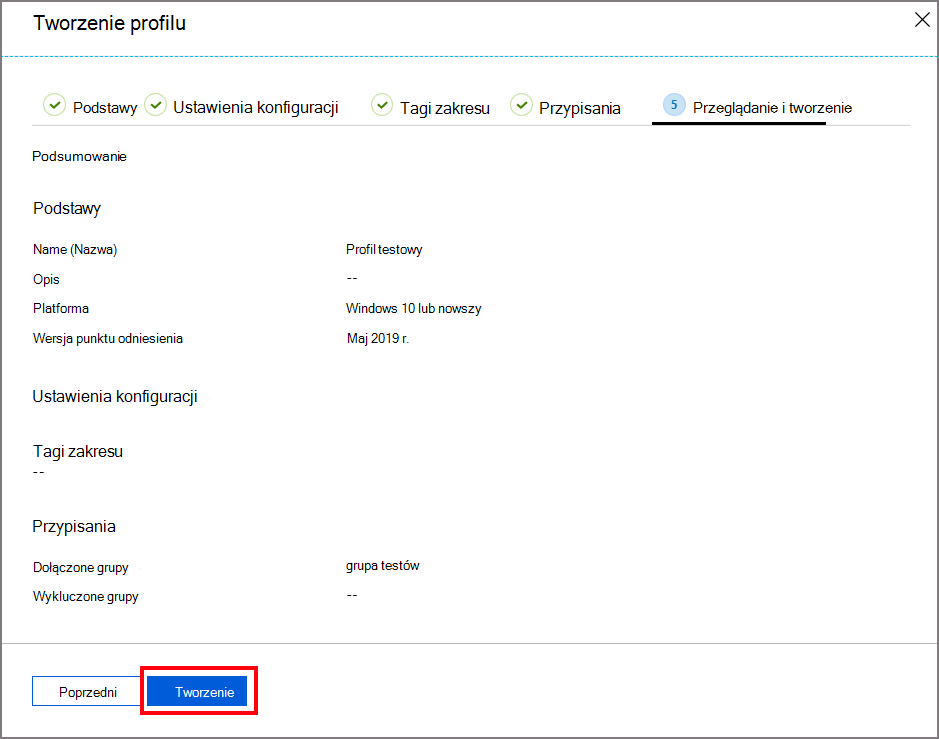Click the 'Maj 2019 r.' value
The height and width of the screenshot is (739, 939).
[x=378, y=338]
